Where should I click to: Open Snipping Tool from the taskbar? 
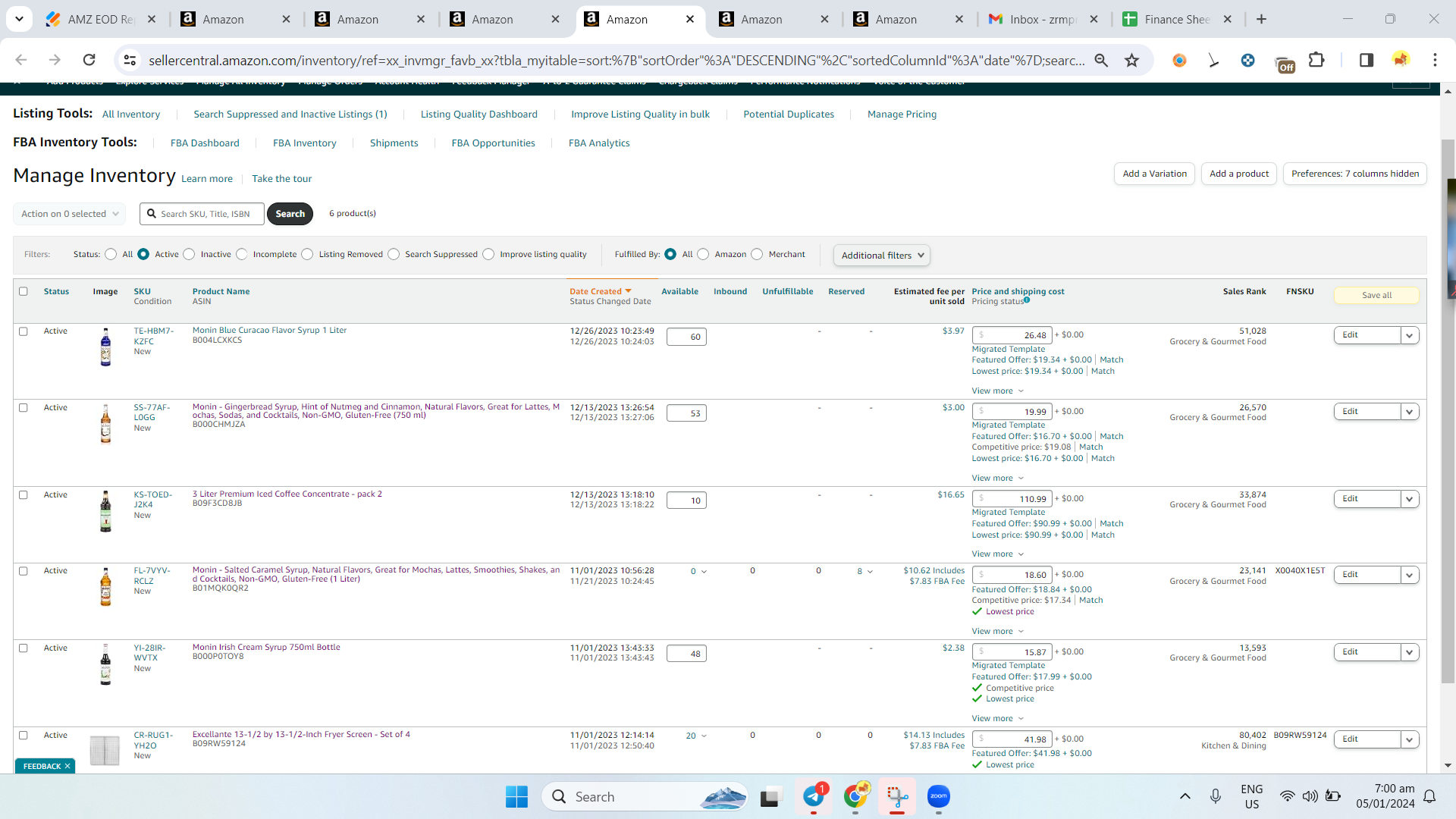coord(897,797)
